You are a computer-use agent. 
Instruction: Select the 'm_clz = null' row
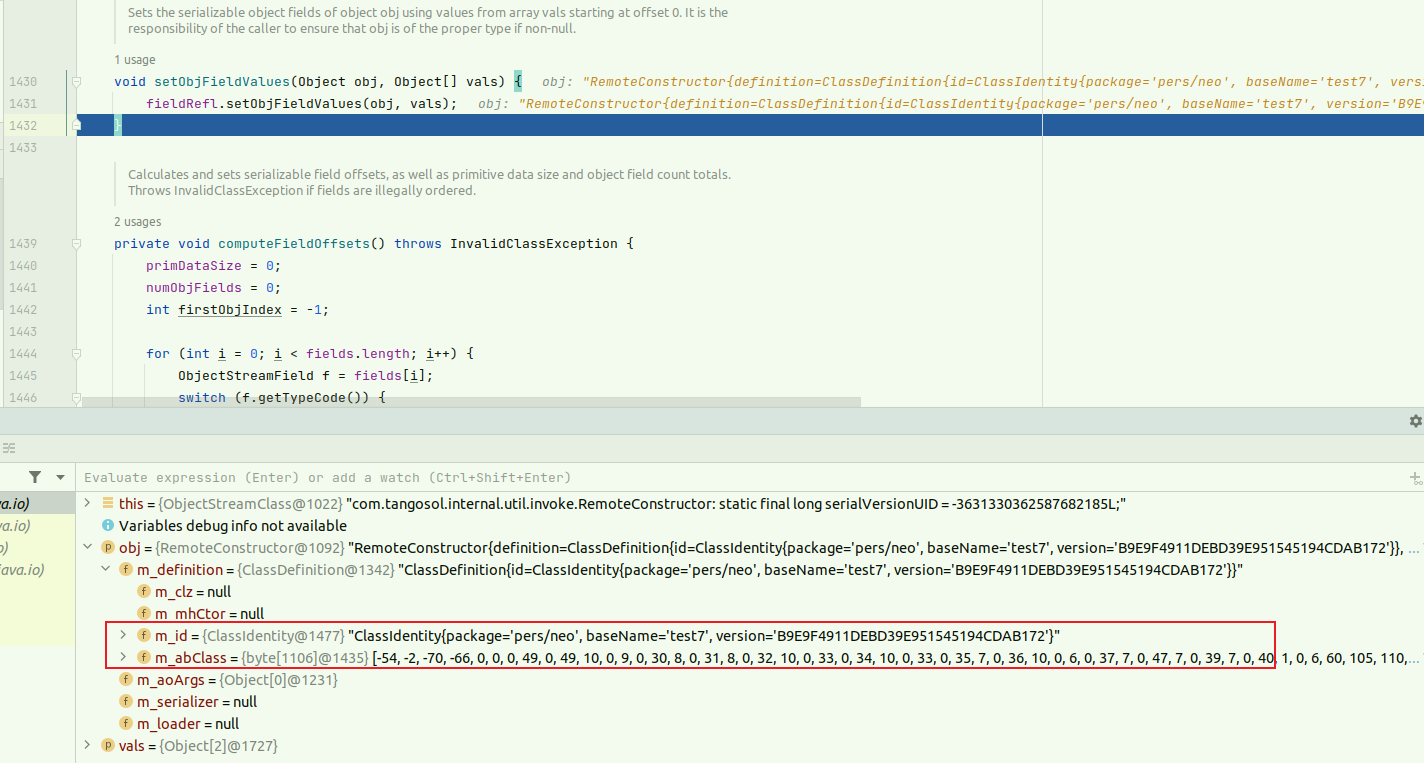tap(750, 591)
